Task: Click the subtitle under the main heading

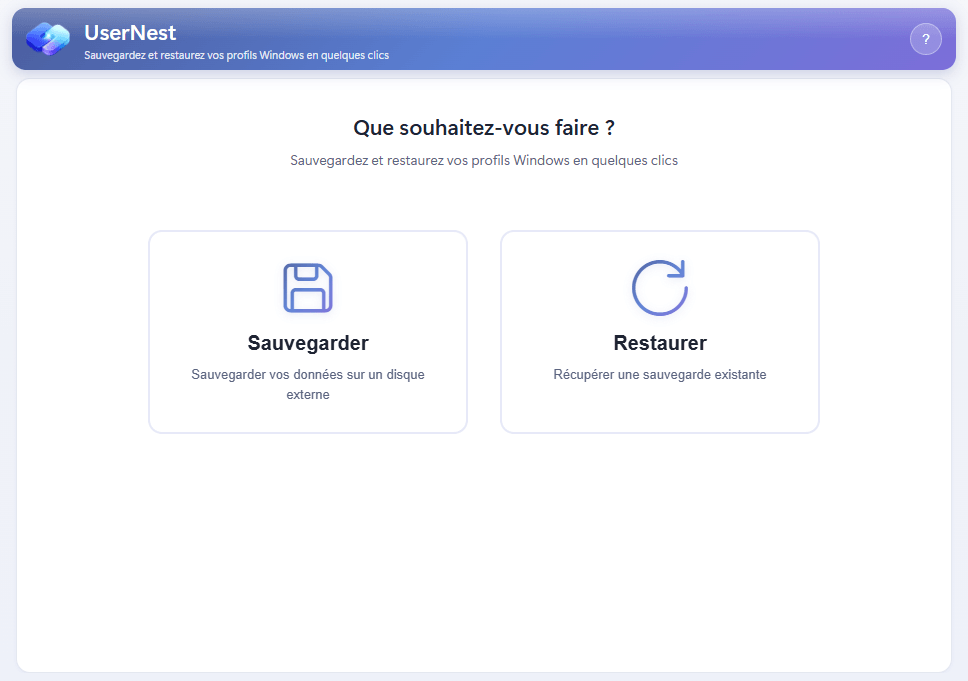Action: click(x=484, y=160)
